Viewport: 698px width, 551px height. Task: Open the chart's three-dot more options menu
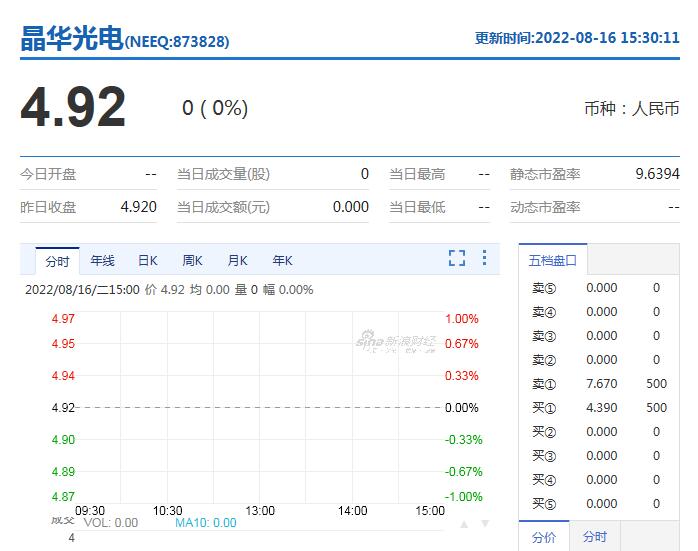pyautogui.click(x=485, y=259)
